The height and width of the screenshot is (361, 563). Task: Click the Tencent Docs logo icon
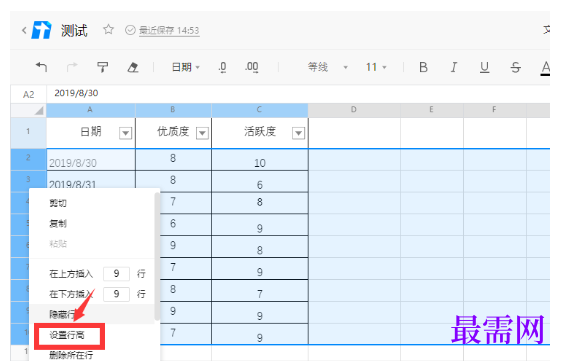pyautogui.click(x=42, y=30)
